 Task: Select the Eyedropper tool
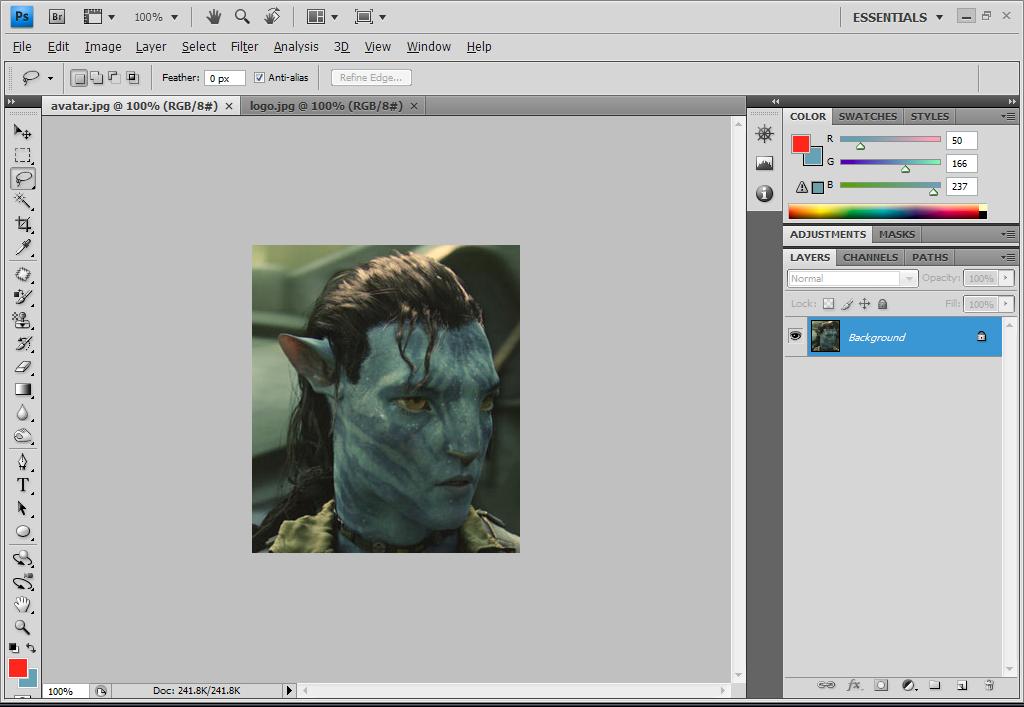pyautogui.click(x=23, y=247)
